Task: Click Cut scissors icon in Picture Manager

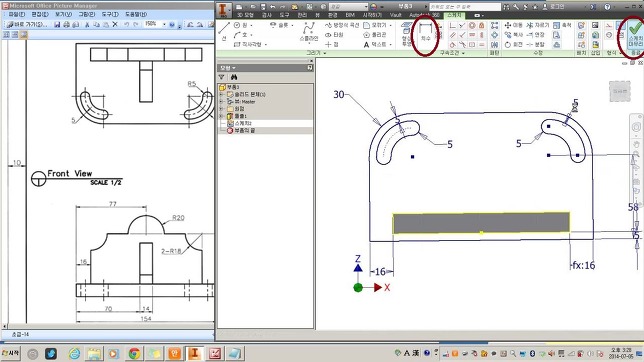Action: coord(87,25)
